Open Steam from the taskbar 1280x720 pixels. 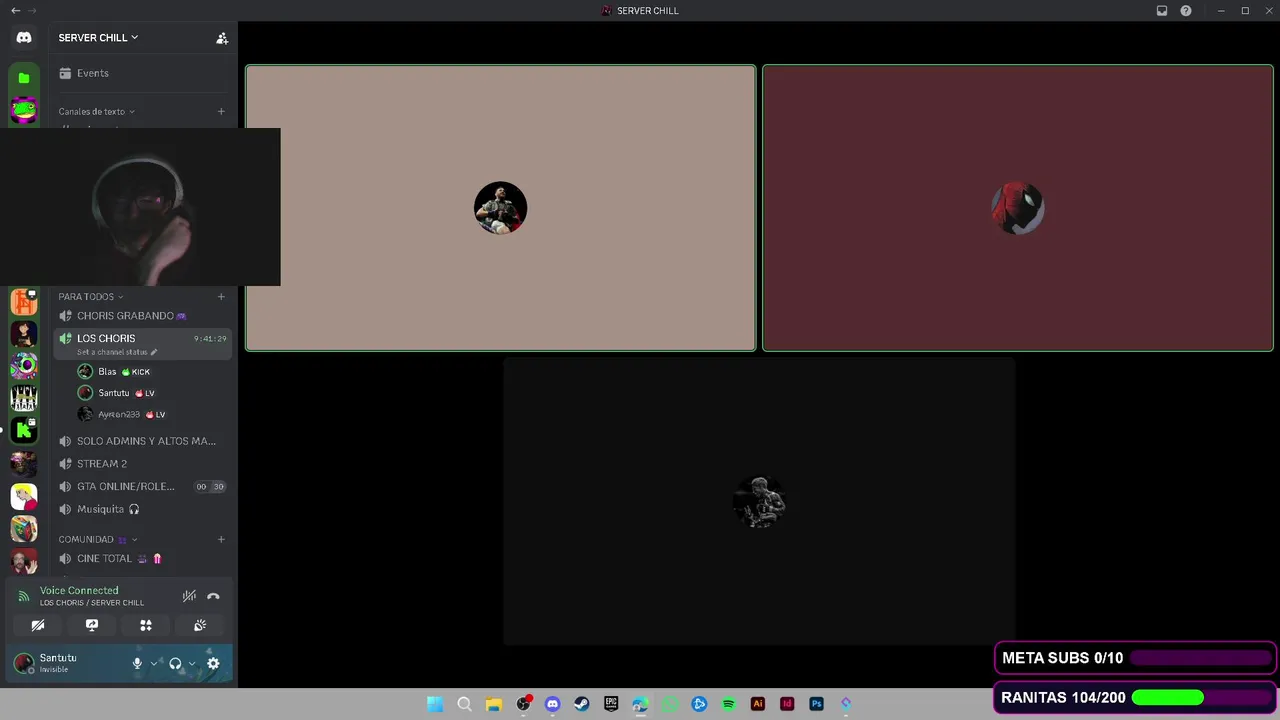[582, 704]
